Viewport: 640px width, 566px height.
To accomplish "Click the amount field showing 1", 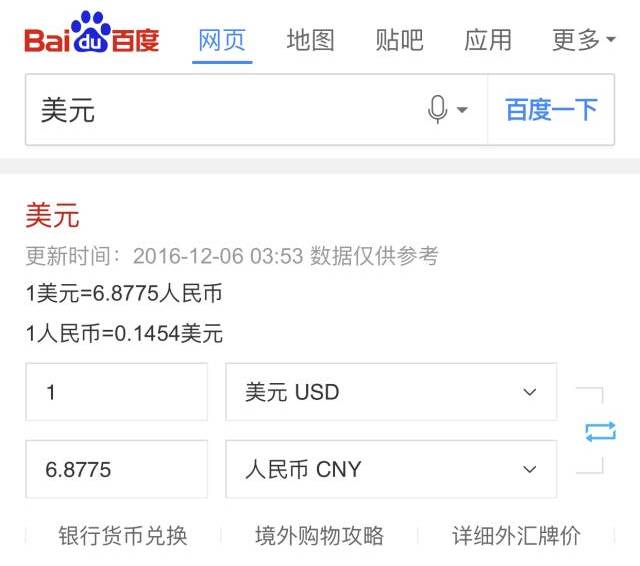I will [116, 392].
